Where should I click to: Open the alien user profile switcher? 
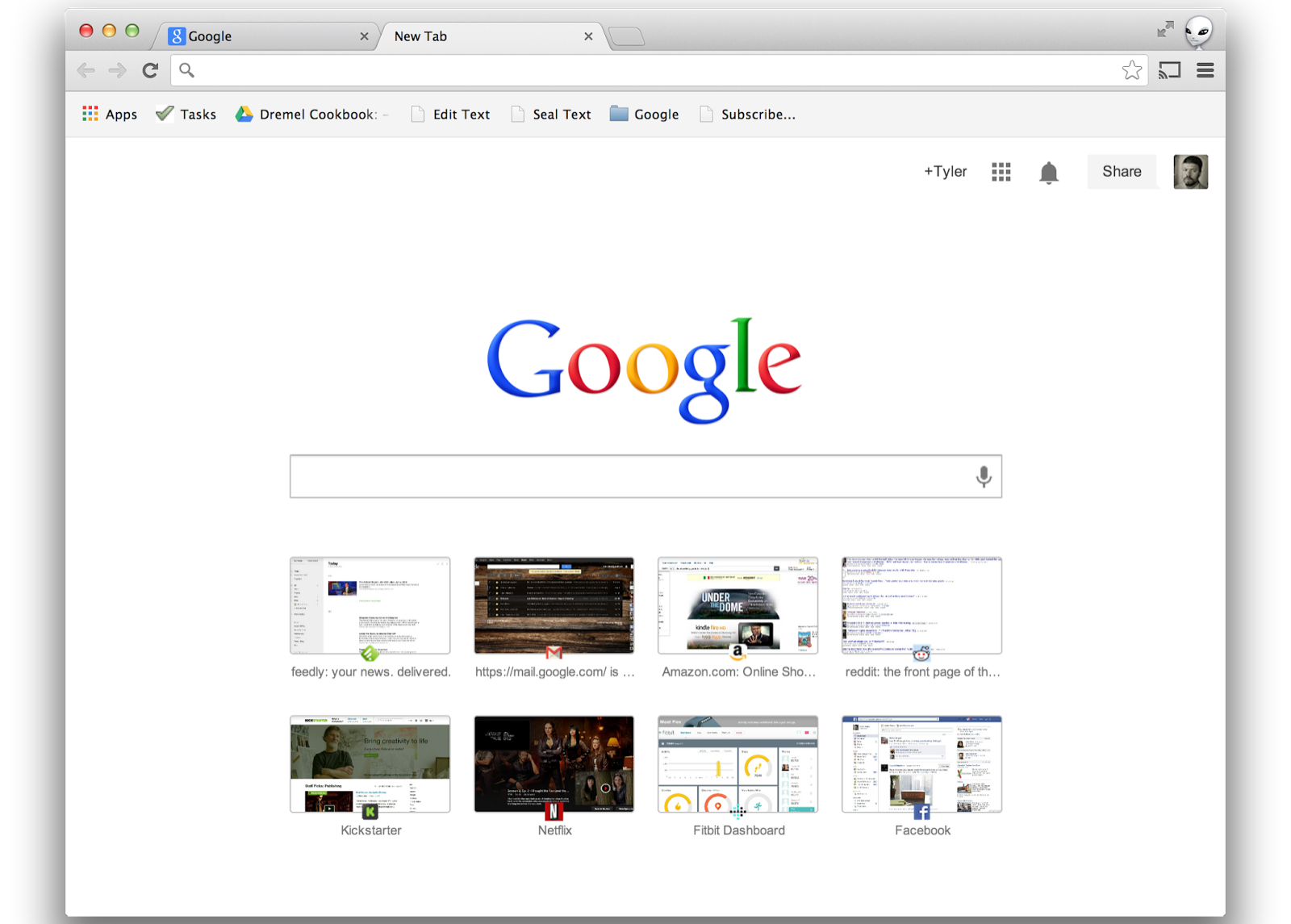1198,31
